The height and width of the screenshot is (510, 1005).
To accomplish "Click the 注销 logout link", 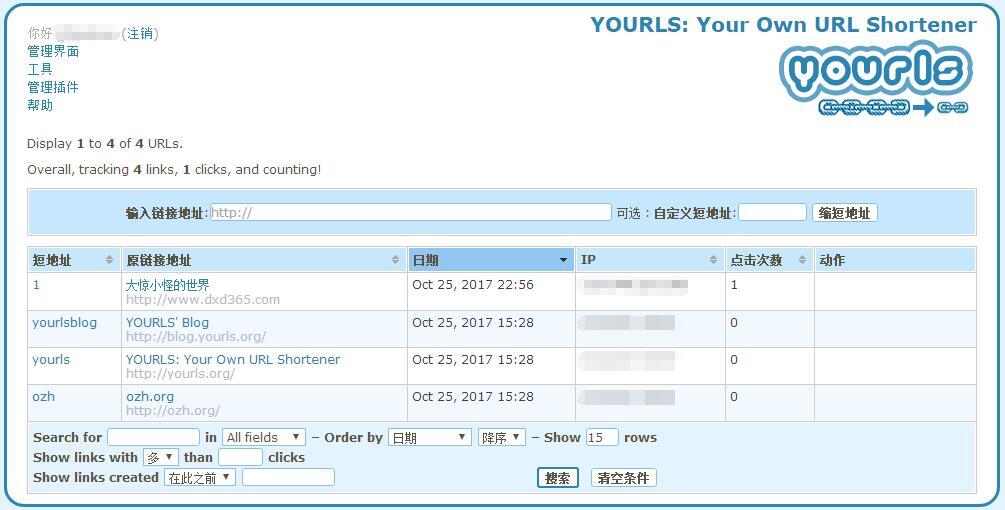I will pyautogui.click(x=140, y=33).
